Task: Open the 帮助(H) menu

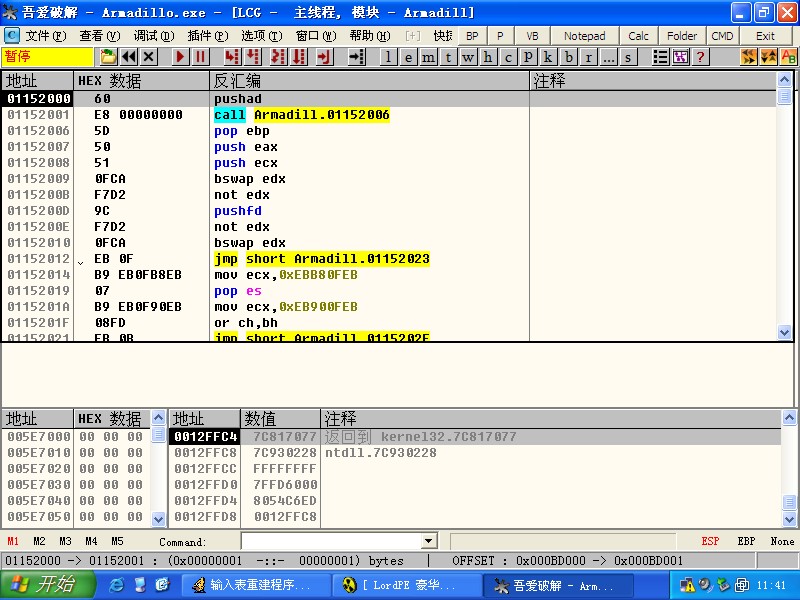Action: 369,36
